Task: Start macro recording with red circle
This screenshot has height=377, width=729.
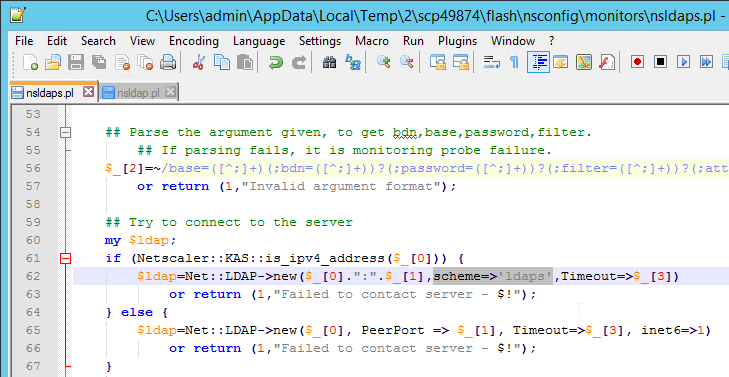Action: point(637,62)
